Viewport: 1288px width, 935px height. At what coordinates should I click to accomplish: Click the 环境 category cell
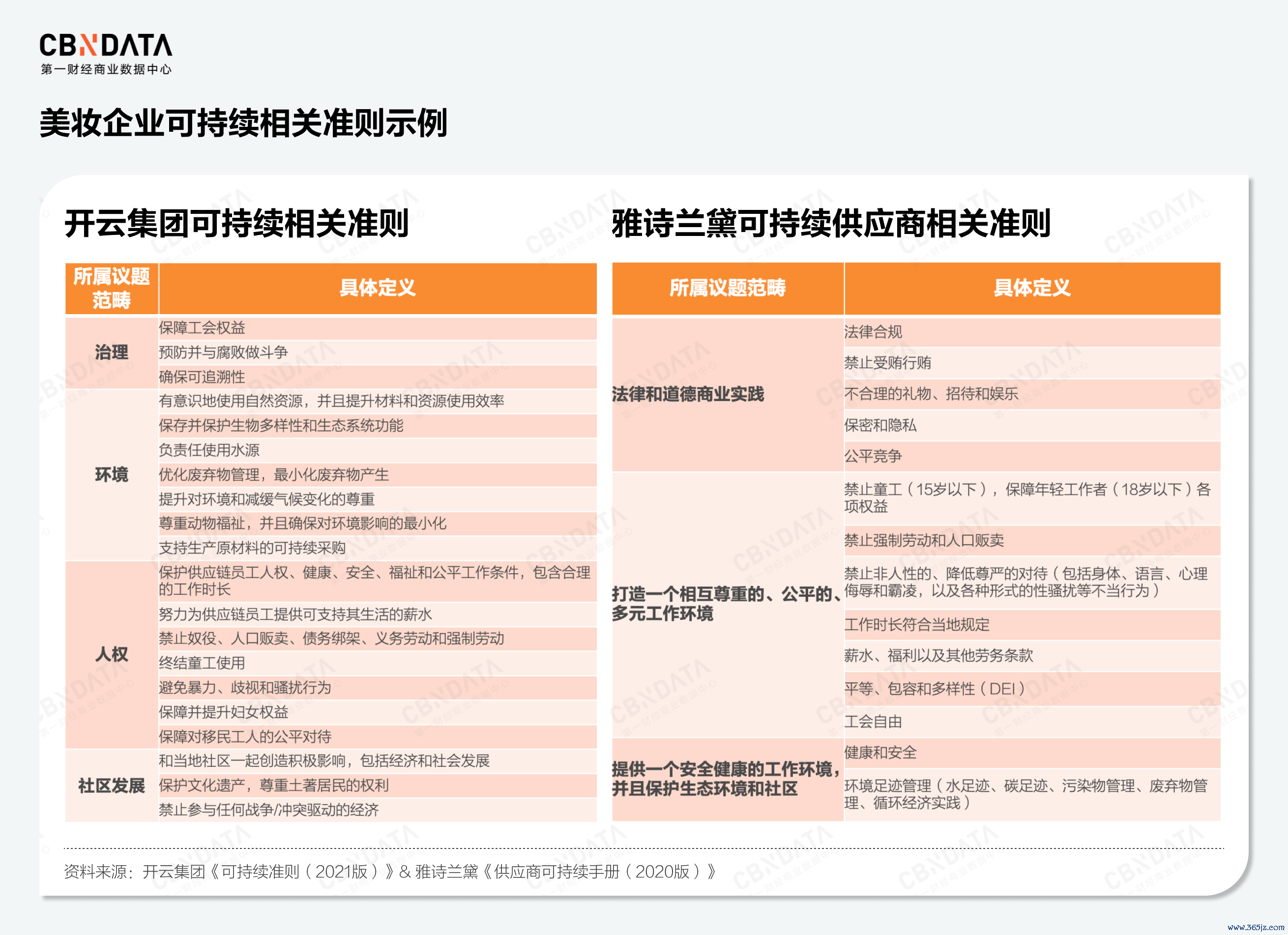tap(111, 474)
